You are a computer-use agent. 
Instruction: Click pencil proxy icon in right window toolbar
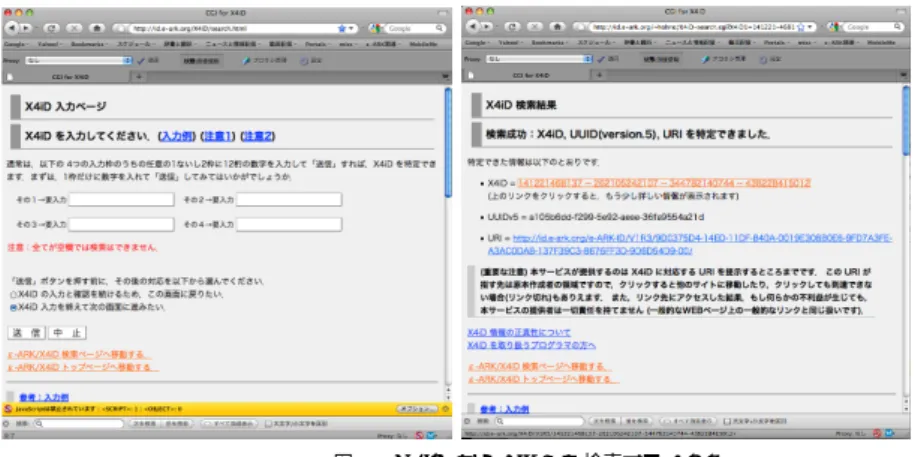click(705, 59)
